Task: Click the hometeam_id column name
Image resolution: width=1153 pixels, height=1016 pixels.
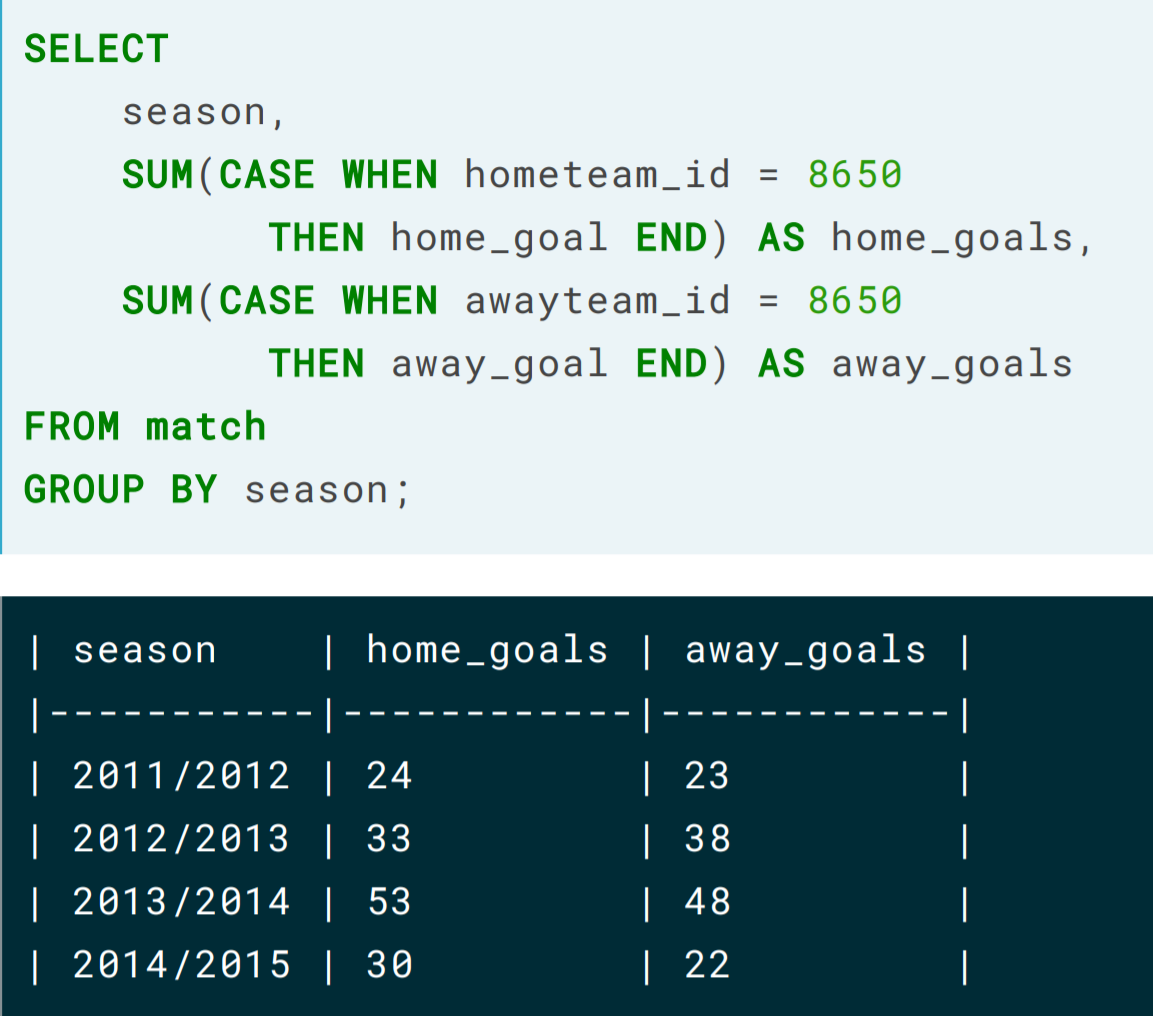Action: point(598,175)
